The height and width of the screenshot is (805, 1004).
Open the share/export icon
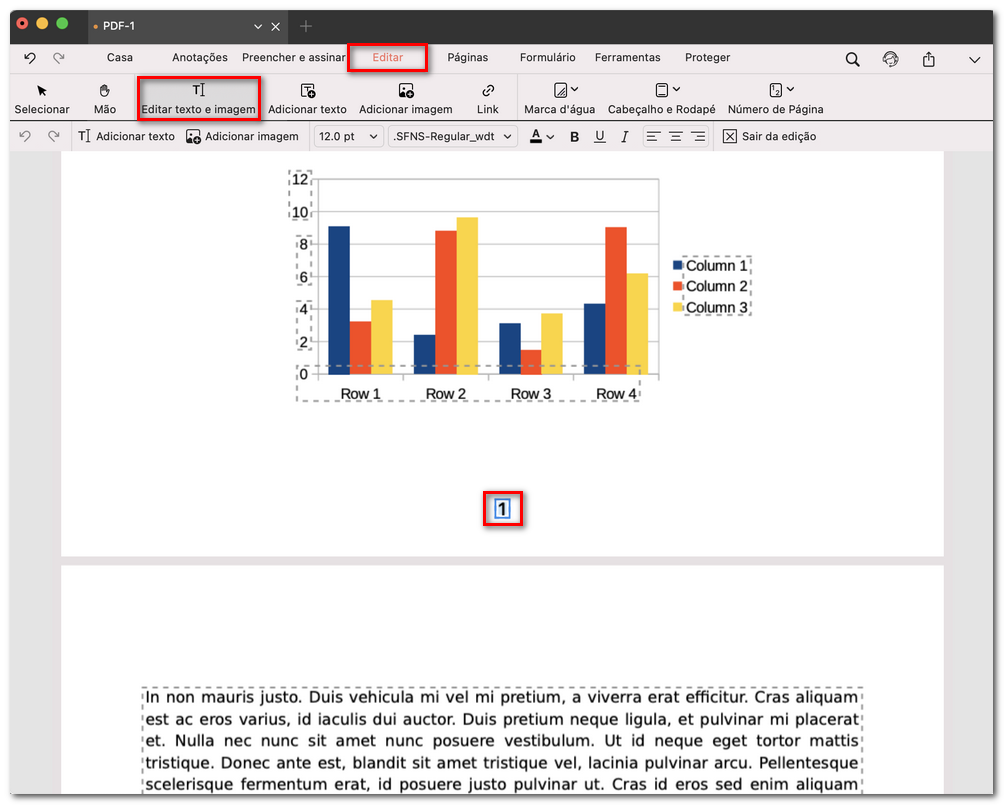tap(928, 59)
